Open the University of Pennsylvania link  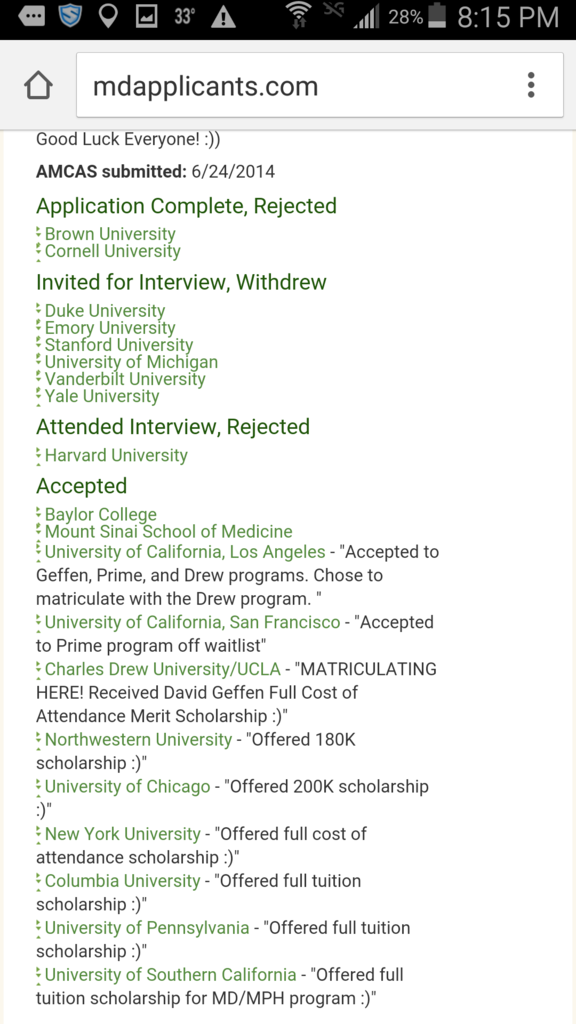tap(147, 928)
